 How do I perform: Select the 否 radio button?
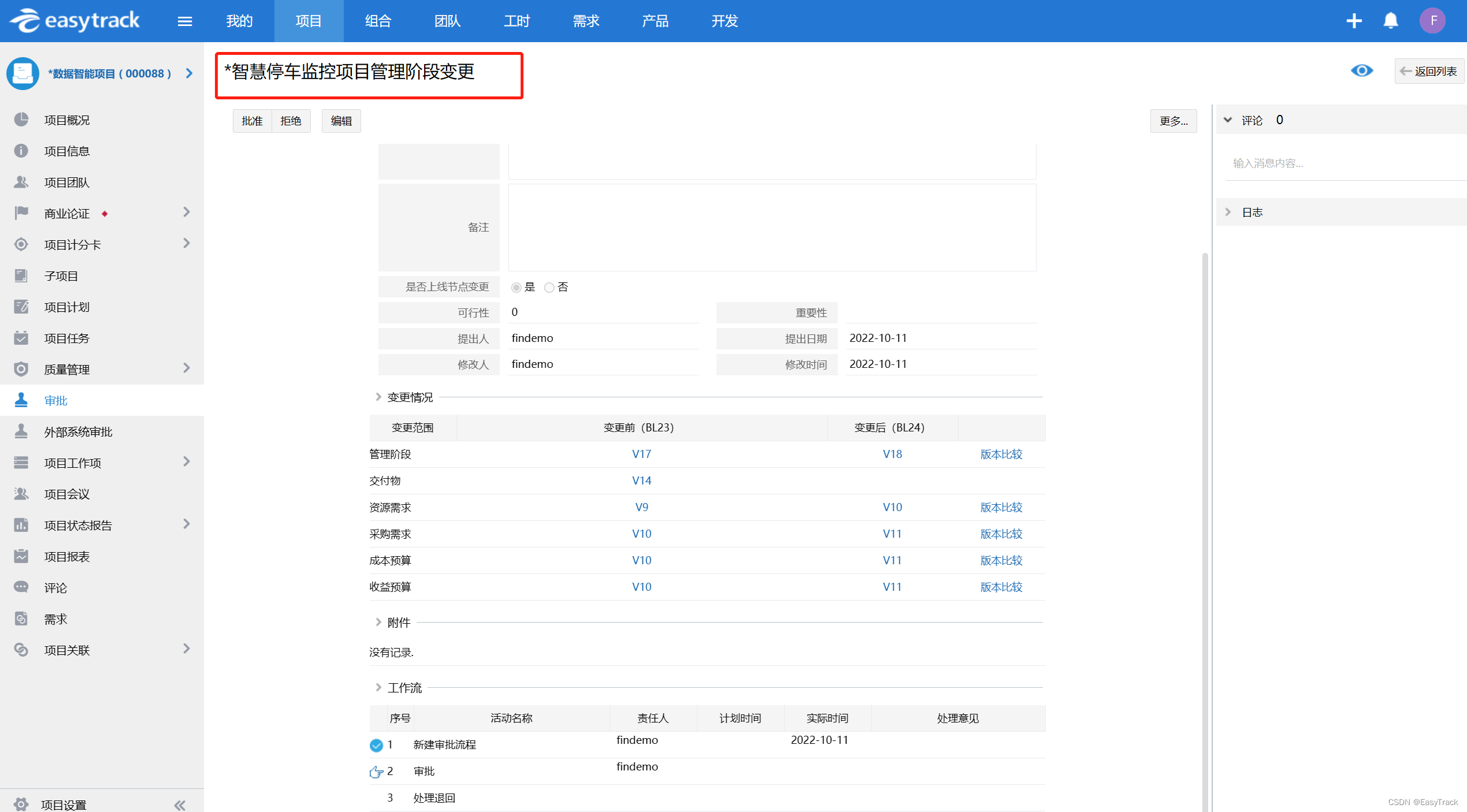tap(549, 288)
